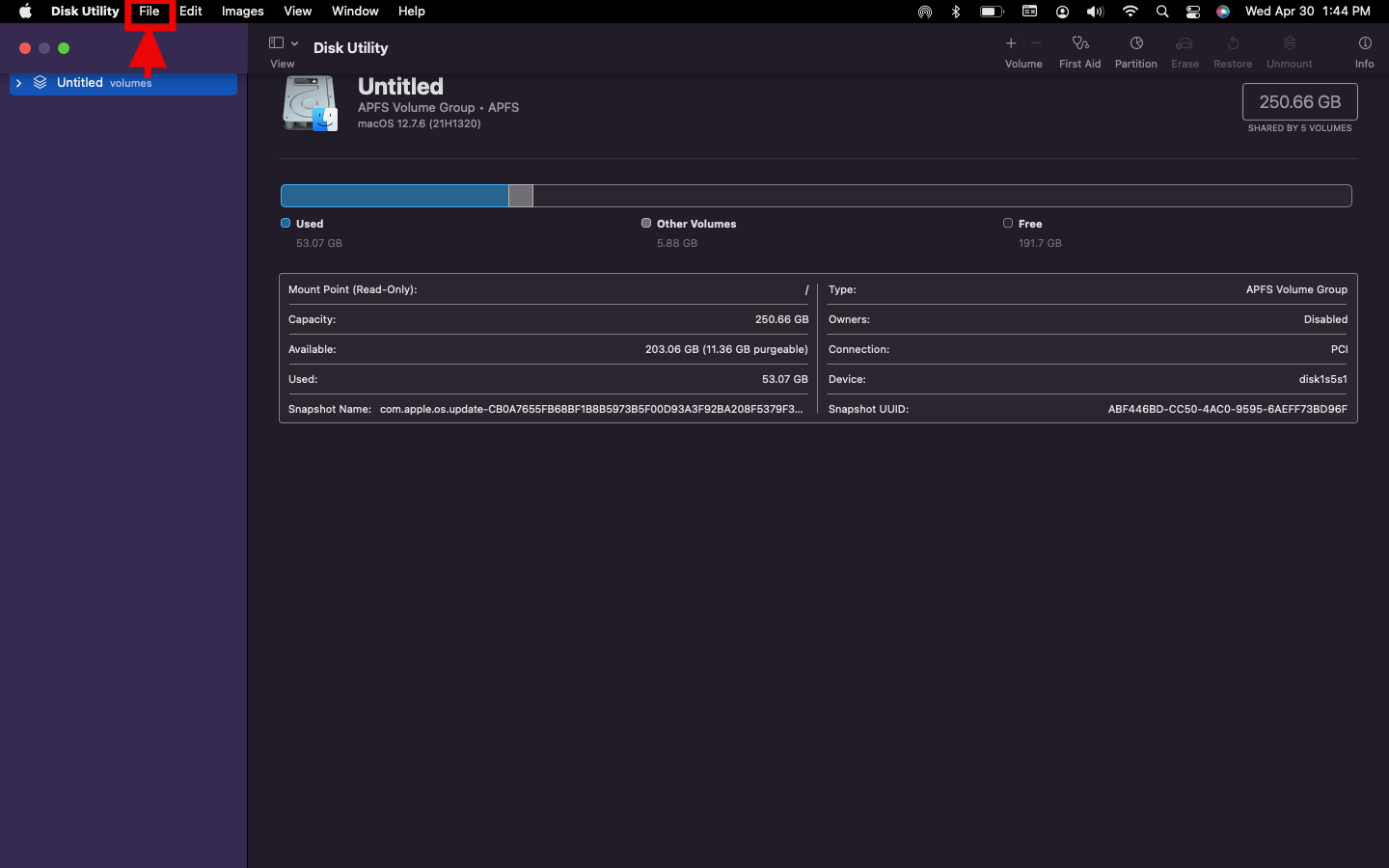Click the Erase toolbar icon
This screenshot has height=868, width=1389.
pyautogui.click(x=1185, y=43)
